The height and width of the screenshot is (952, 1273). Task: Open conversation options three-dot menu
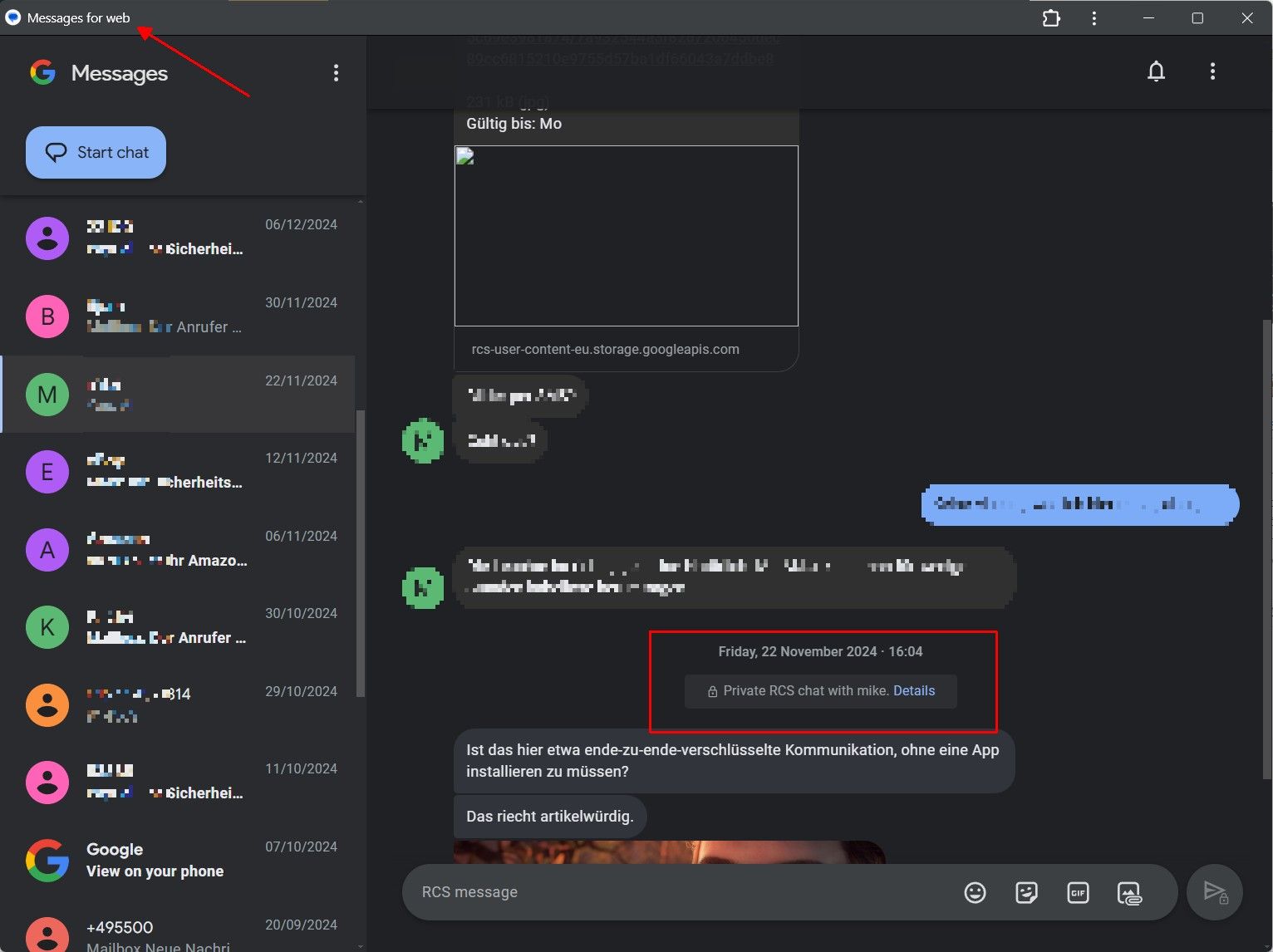[x=1212, y=71]
